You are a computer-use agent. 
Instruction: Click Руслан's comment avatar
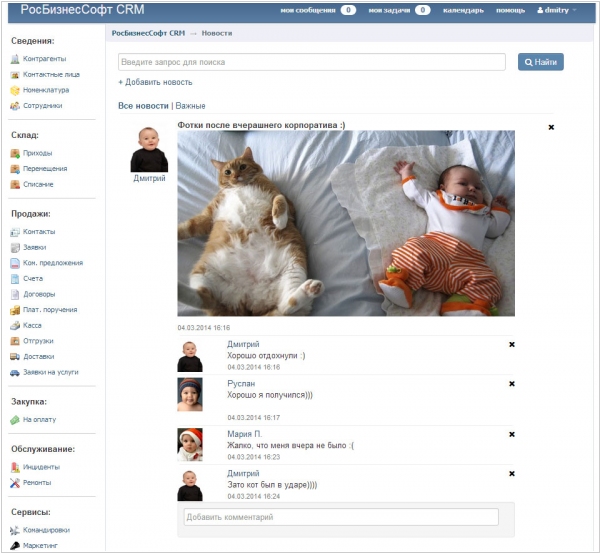point(190,395)
